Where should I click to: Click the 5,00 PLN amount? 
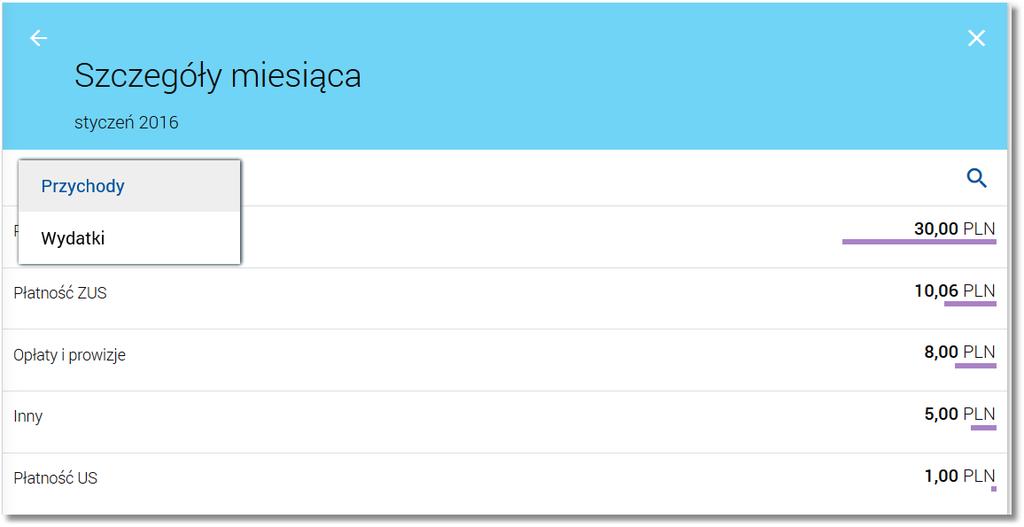click(959, 414)
